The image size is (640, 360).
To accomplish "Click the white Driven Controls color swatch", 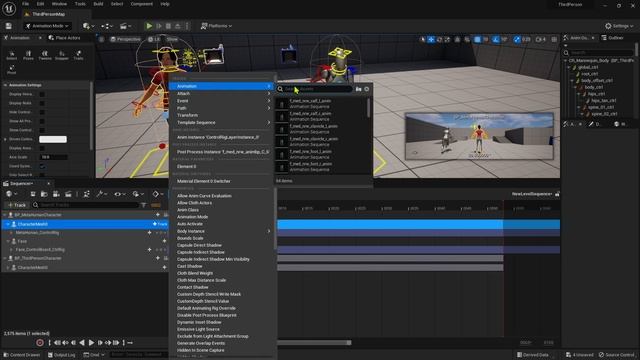I will pos(53,139).
